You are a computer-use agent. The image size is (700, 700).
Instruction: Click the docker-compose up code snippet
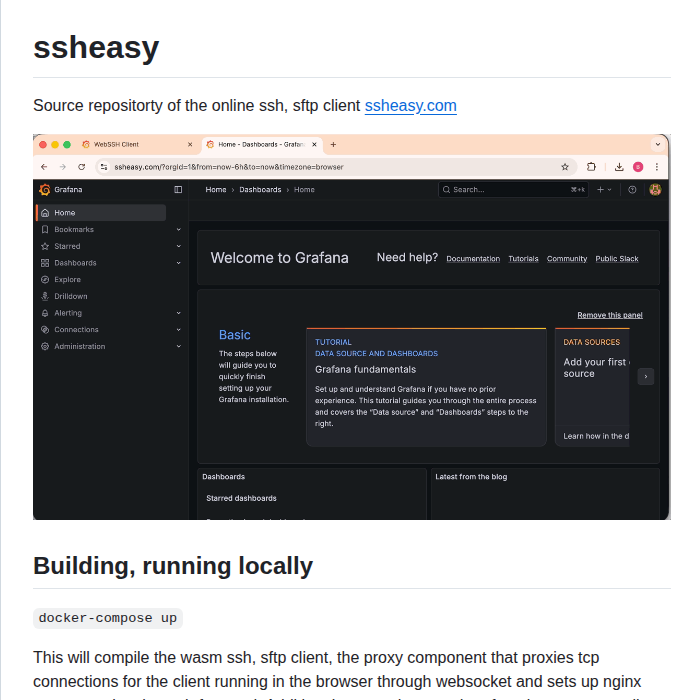click(x=108, y=618)
